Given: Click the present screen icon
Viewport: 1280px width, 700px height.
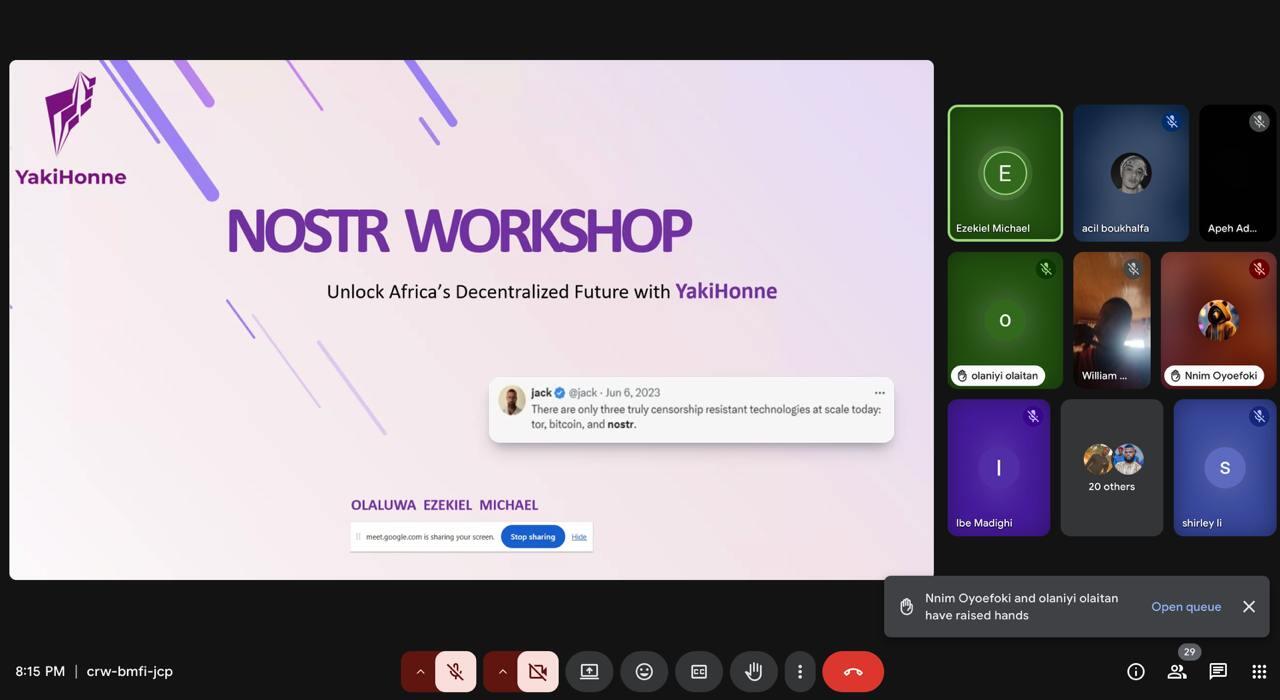Looking at the screenshot, I should pyautogui.click(x=589, y=672).
